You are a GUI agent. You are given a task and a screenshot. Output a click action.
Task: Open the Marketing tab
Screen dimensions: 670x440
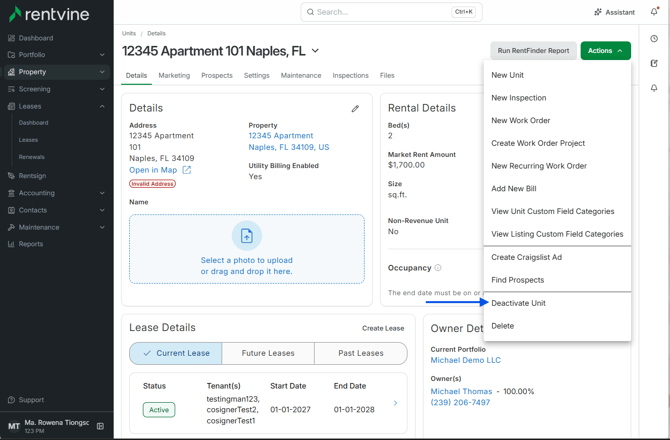174,75
